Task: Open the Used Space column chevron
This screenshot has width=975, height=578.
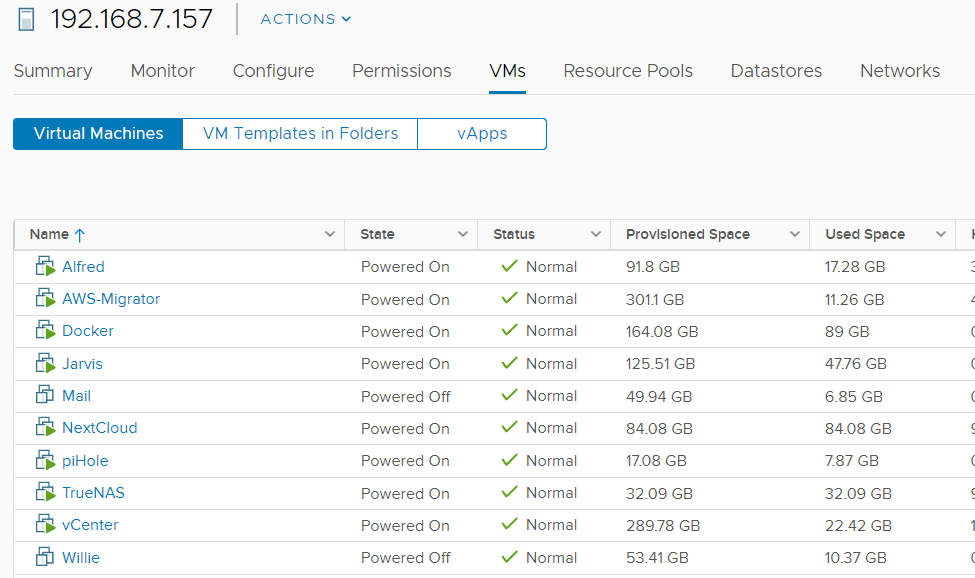Action: (941, 234)
